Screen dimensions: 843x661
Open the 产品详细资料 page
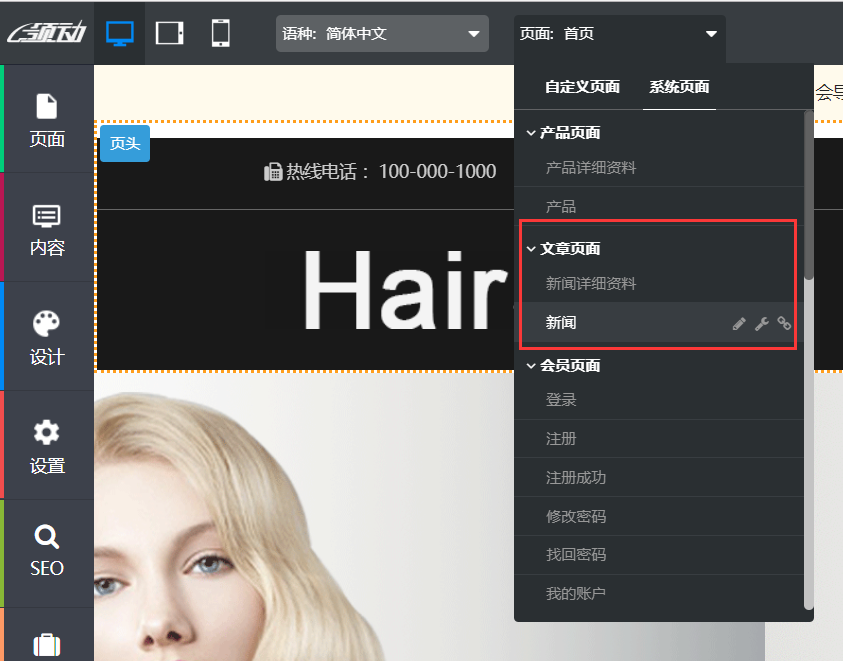pyautogui.click(x=591, y=168)
